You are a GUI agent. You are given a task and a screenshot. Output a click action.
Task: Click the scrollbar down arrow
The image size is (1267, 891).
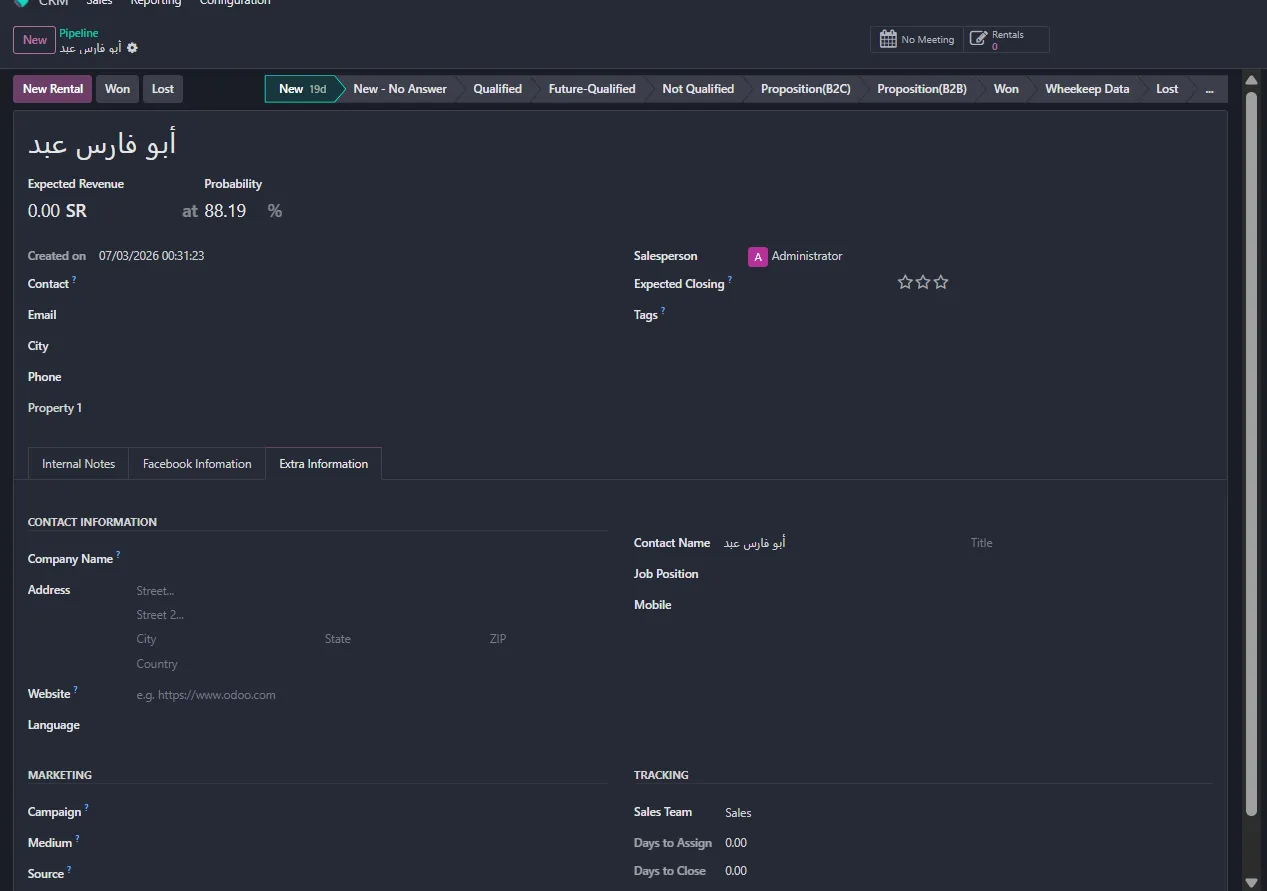pyautogui.click(x=1250, y=882)
